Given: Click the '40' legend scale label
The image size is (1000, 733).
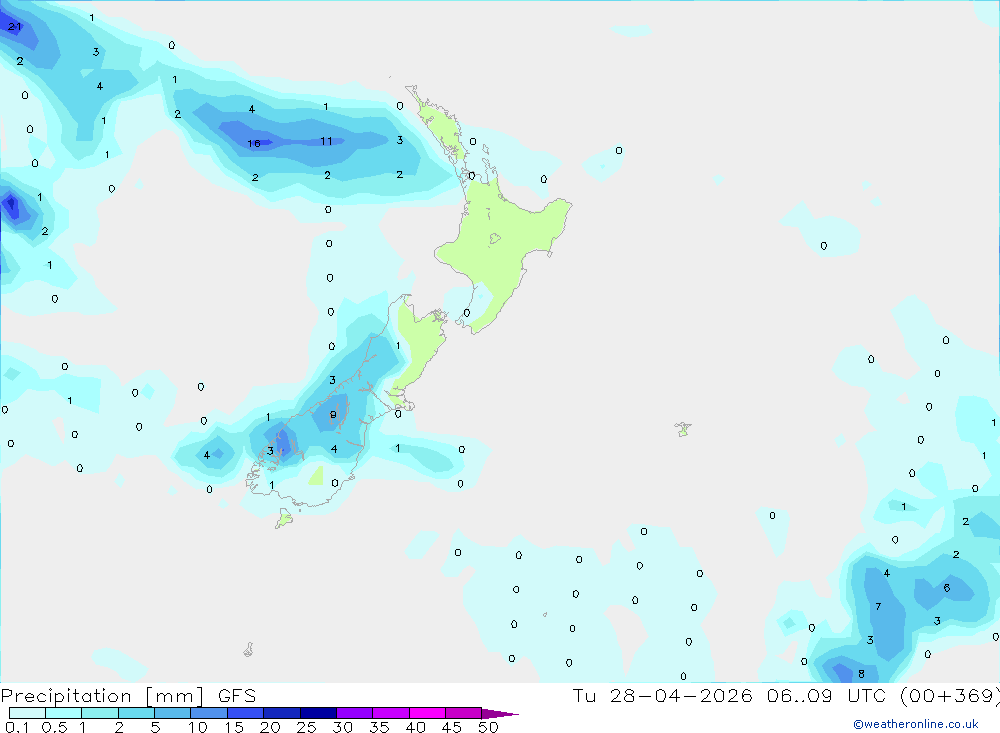Looking at the screenshot, I should coord(415,727).
